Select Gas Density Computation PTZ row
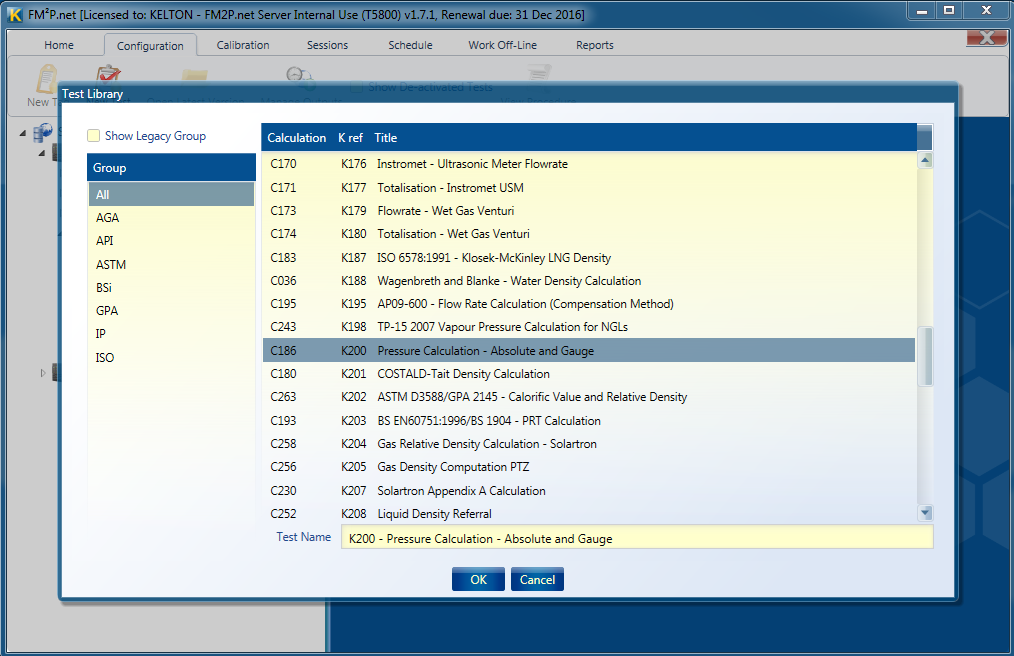 point(589,466)
